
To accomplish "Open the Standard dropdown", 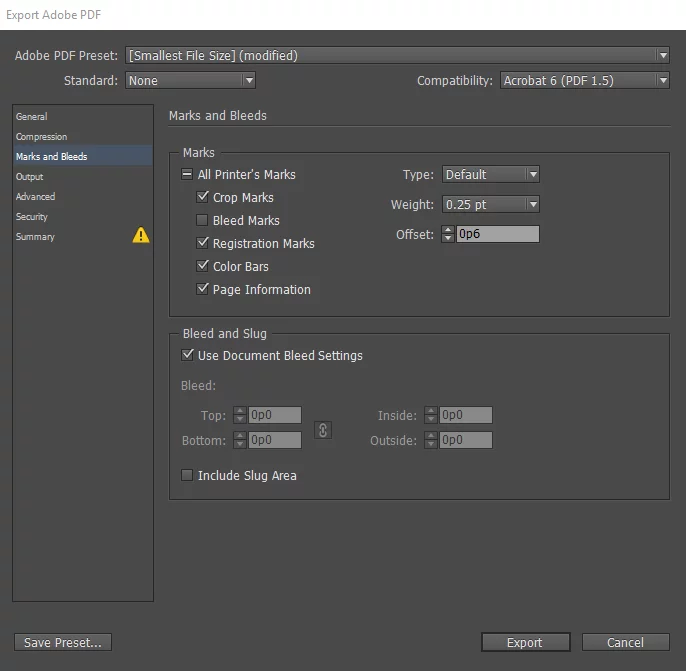I will pos(190,80).
